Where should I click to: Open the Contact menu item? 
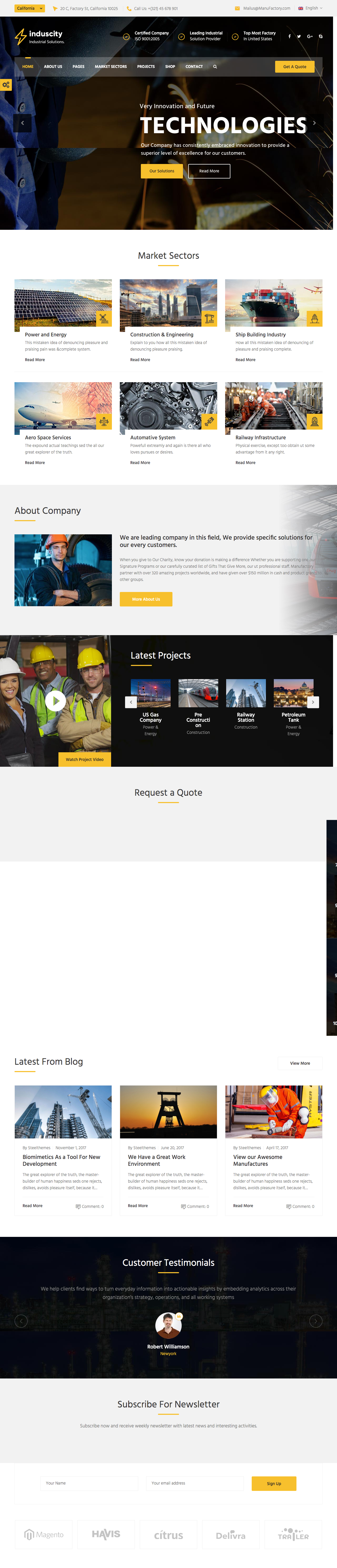tap(194, 67)
